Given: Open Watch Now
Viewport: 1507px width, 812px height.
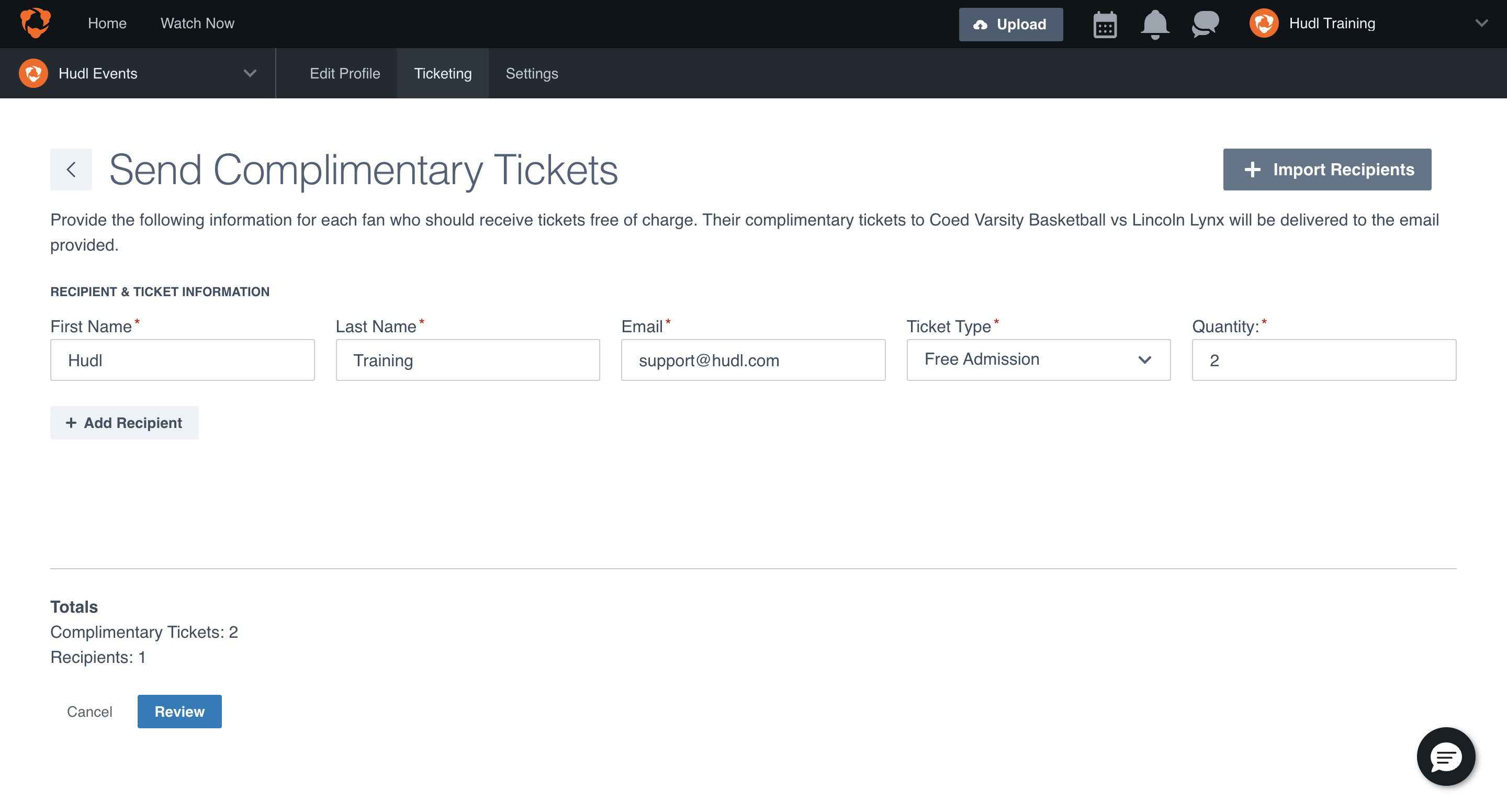Looking at the screenshot, I should tap(197, 24).
